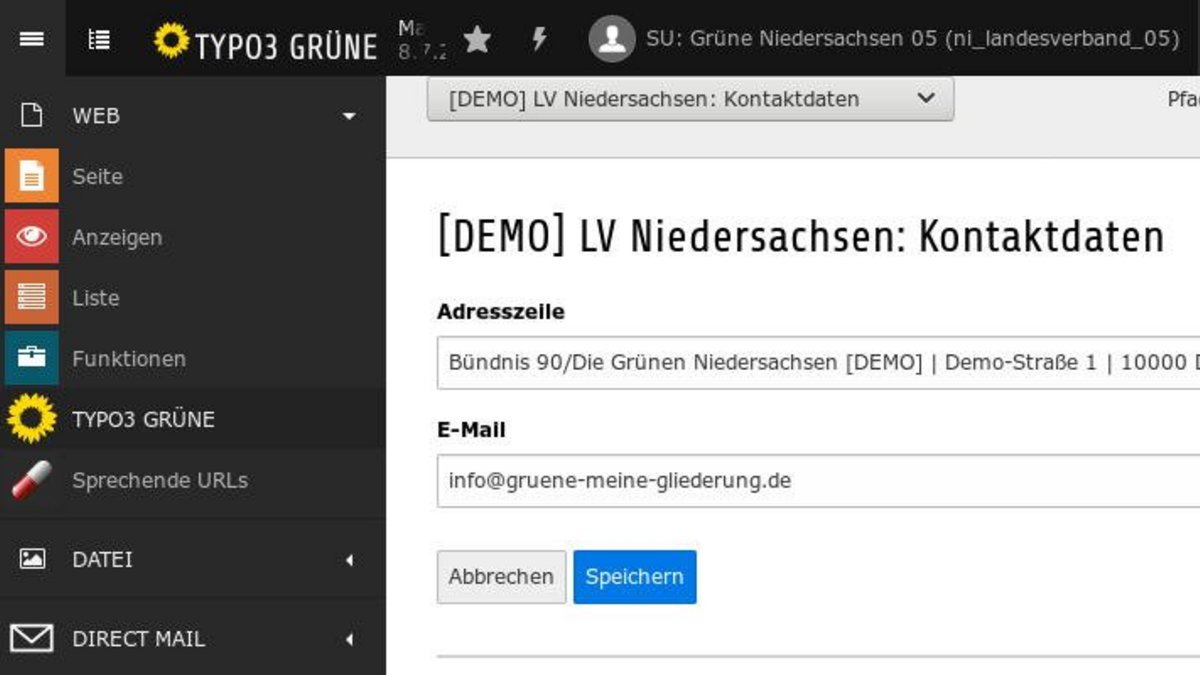This screenshot has width=1200, height=675.
Task: Click the DIRECT MAIL heading text
Action: 138,638
